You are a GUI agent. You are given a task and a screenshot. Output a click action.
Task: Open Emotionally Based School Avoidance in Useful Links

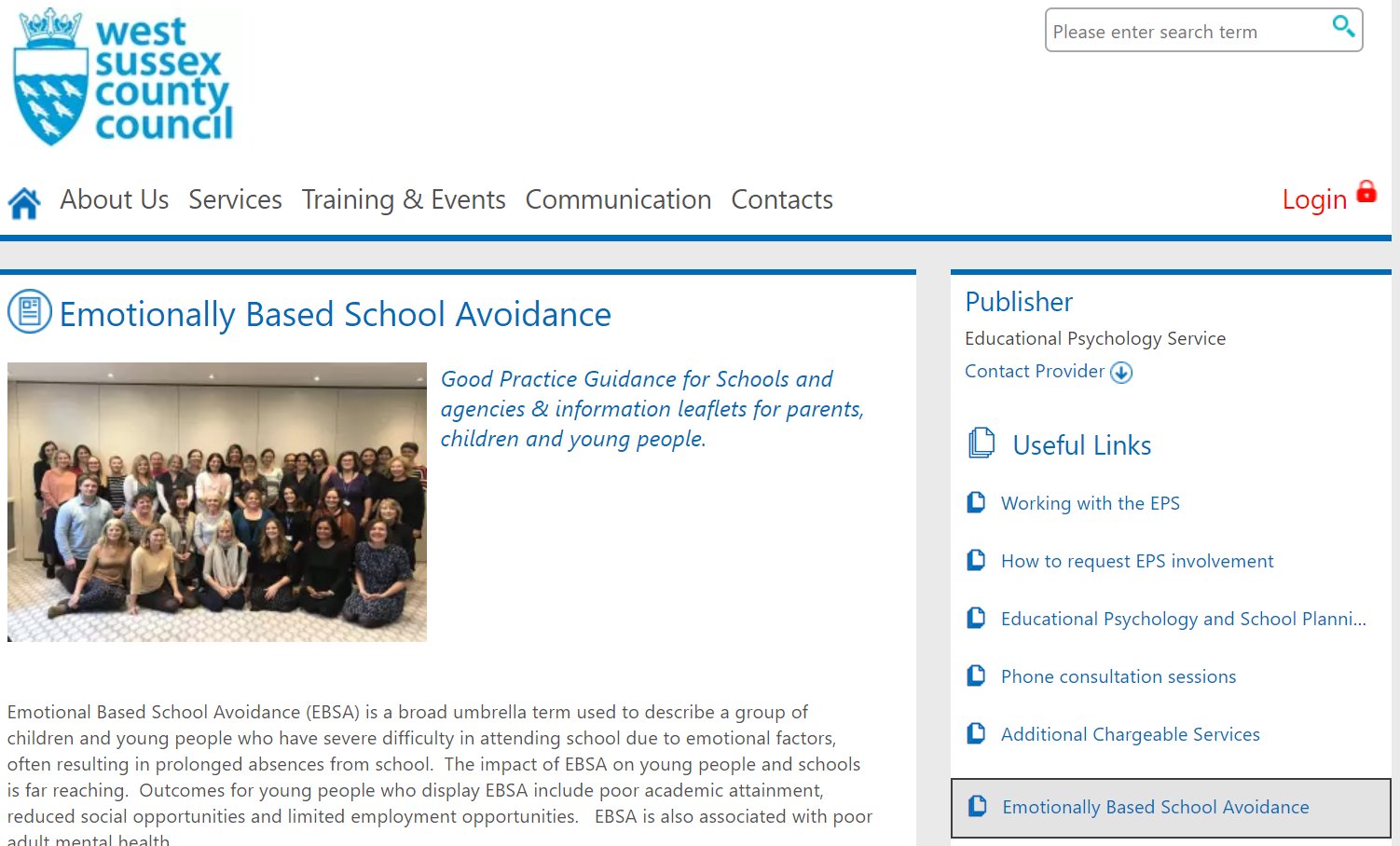coord(1155,807)
